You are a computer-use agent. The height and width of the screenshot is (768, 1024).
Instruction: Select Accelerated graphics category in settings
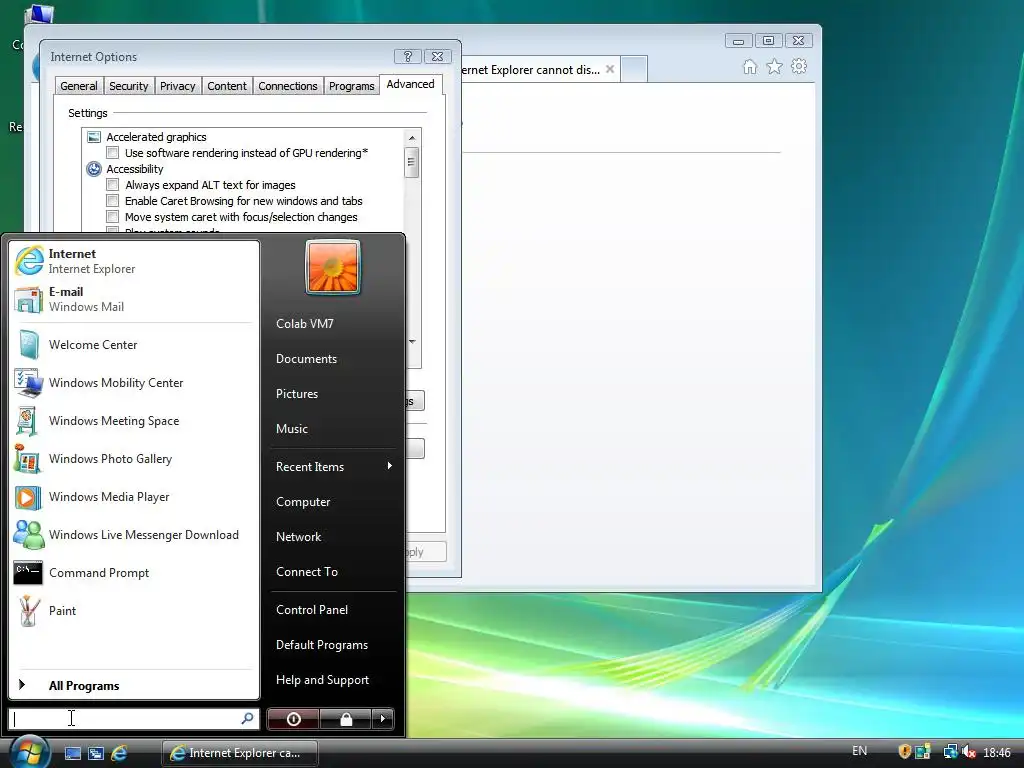[x=156, y=137]
